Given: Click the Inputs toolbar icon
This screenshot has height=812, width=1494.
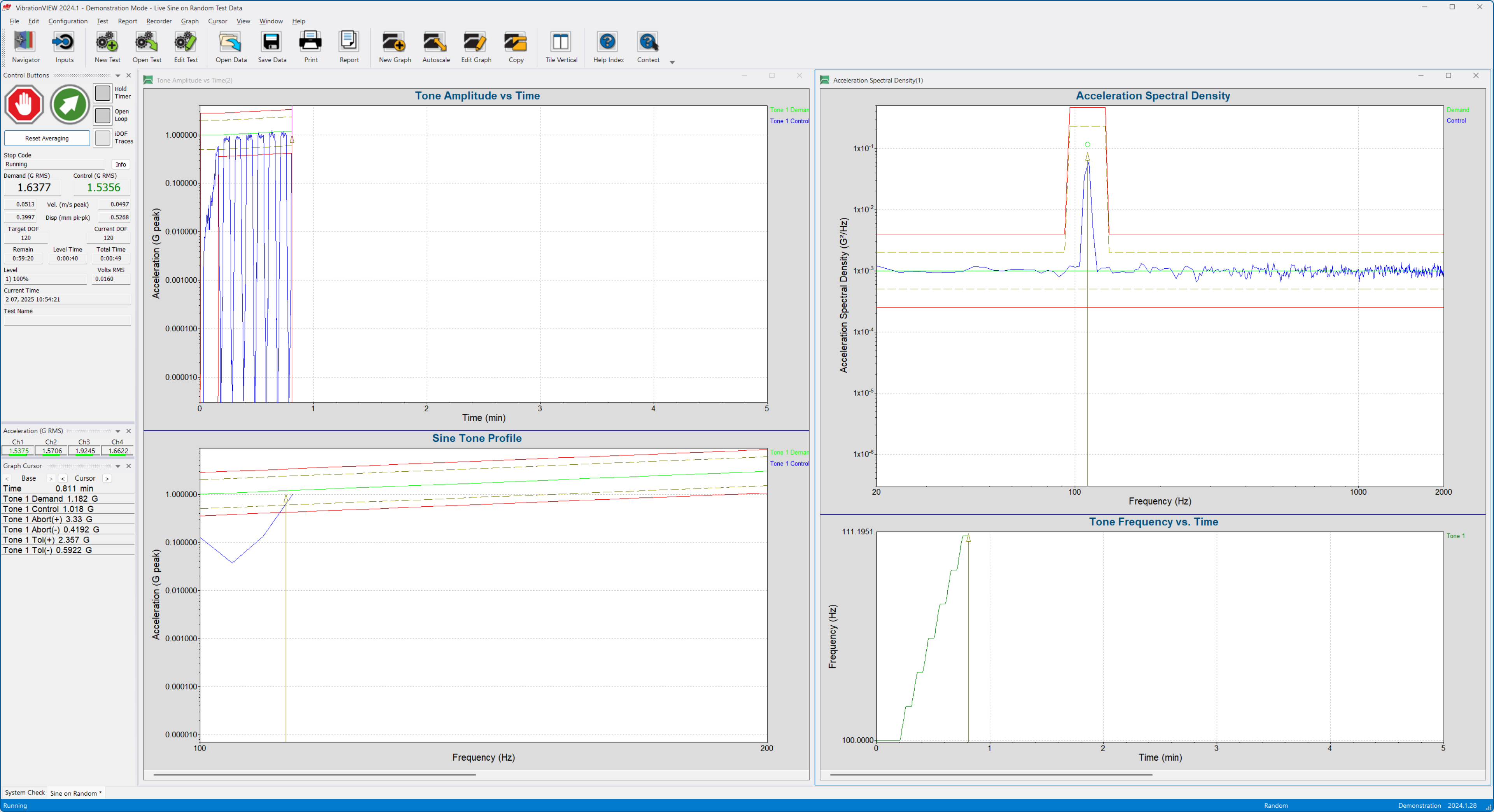Looking at the screenshot, I should point(64,47).
